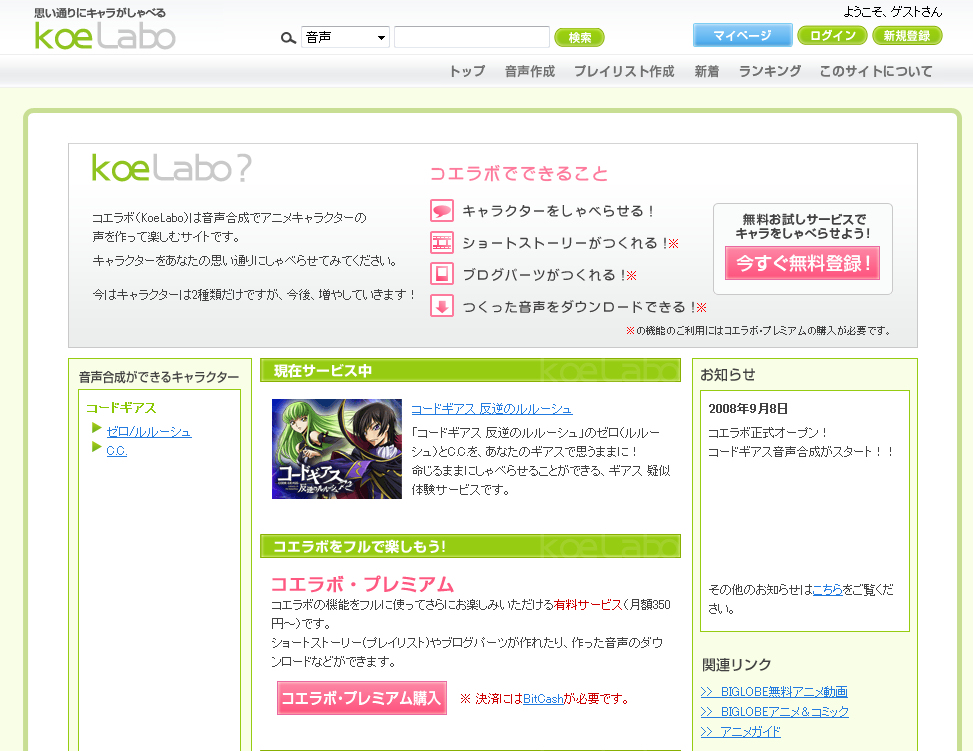Open the BIGLOBEアニメ&コミック link
973x751 pixels.
[774, 711]
